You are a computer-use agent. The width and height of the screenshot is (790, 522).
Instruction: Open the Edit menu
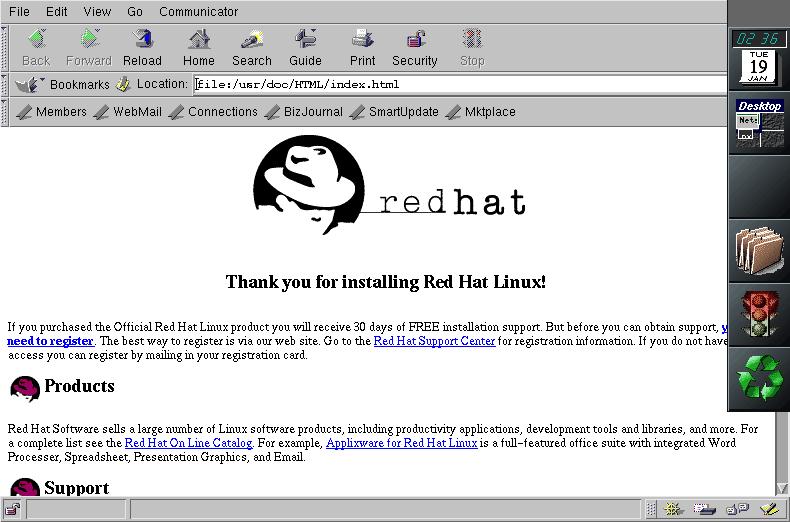pos(56,11)
